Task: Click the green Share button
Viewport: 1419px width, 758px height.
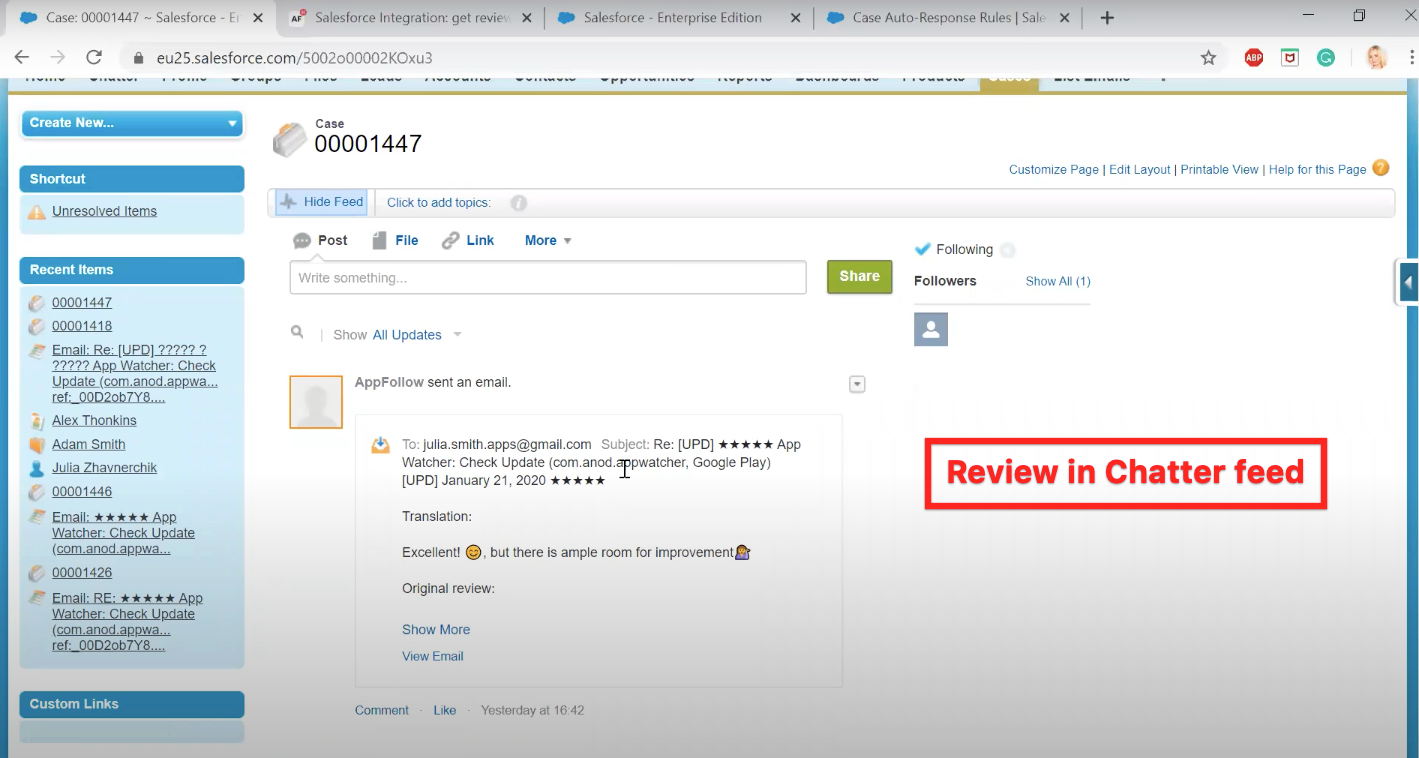Action: pyautogui.click(x=859, y=276)
